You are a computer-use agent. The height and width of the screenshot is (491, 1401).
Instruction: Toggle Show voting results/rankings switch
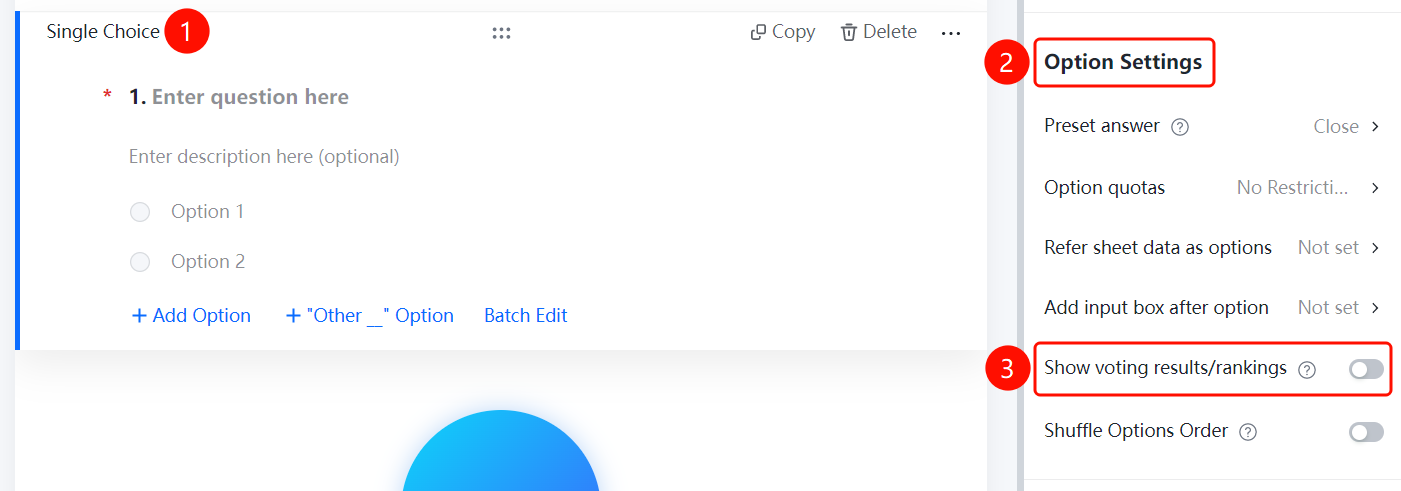[1366, 369]
